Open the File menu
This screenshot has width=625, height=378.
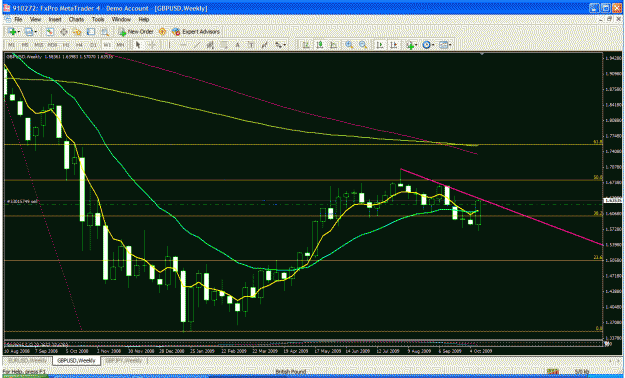coord(18,19)
